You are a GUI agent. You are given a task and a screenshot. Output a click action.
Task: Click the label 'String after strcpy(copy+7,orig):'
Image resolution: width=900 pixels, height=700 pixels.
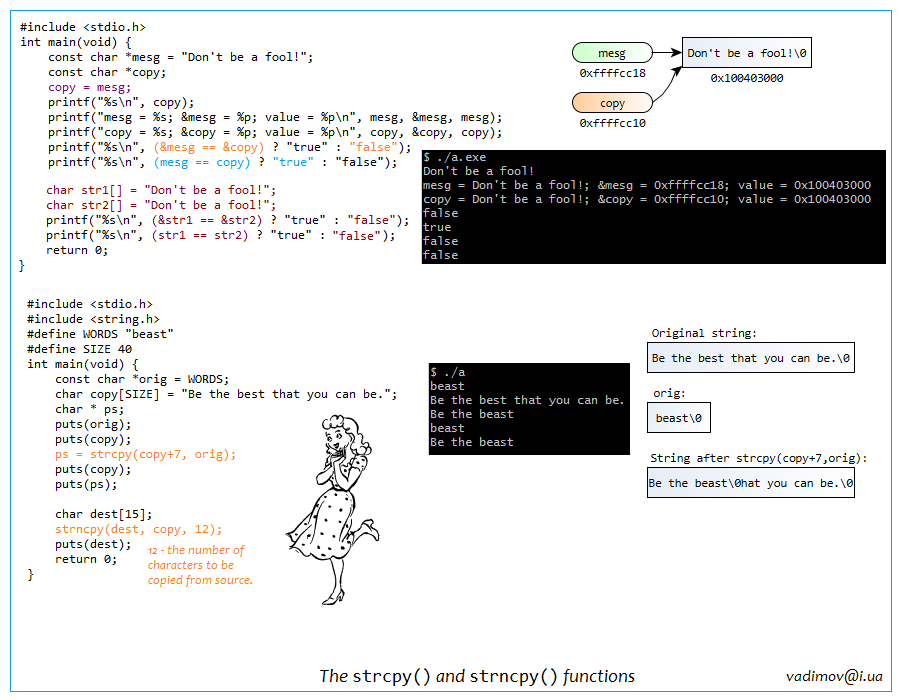coord(758,458)
